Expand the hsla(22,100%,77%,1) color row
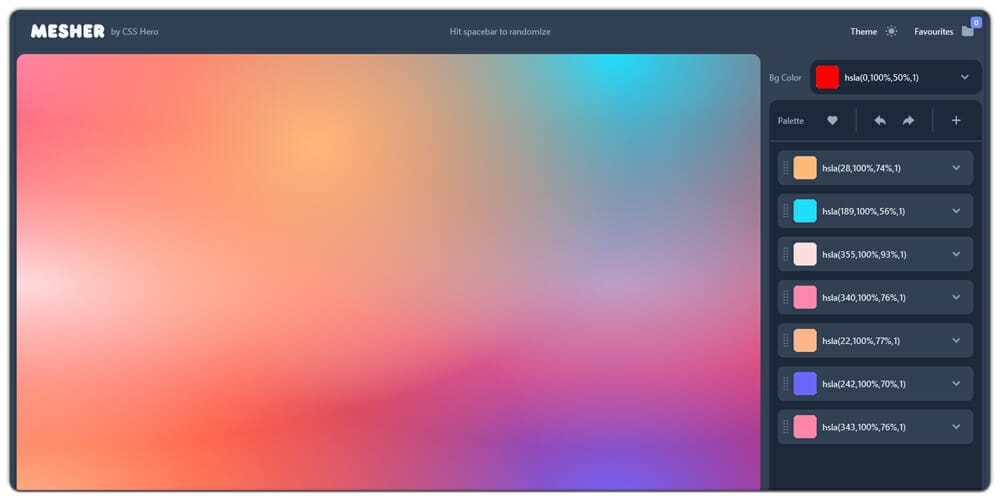1000x500 pixels. (x=956, y=340)
